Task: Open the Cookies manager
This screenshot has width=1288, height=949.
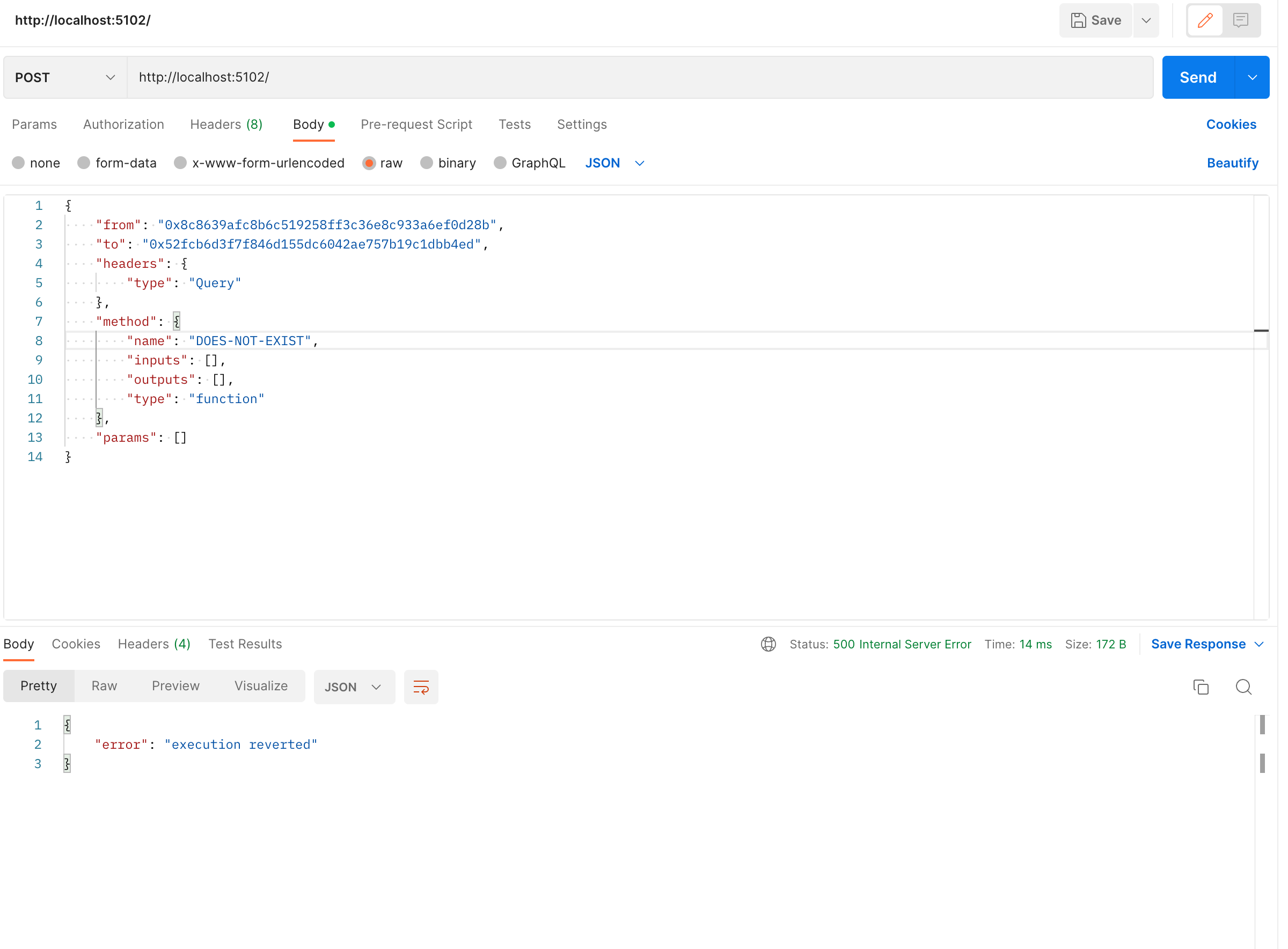Action: point(1231,124)
